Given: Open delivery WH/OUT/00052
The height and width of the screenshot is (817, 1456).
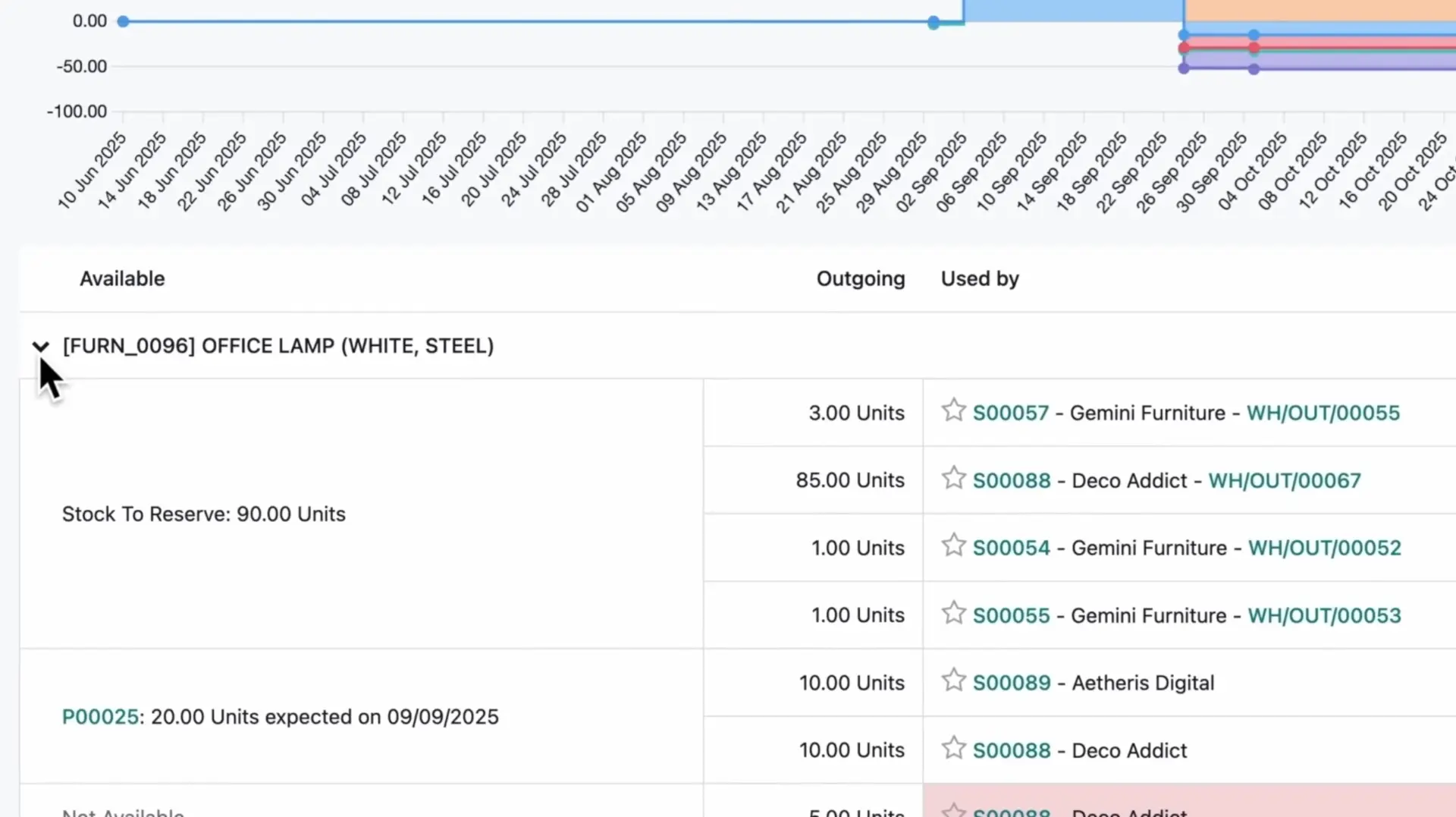Looking at the screenshot, I should point(1325,548).
